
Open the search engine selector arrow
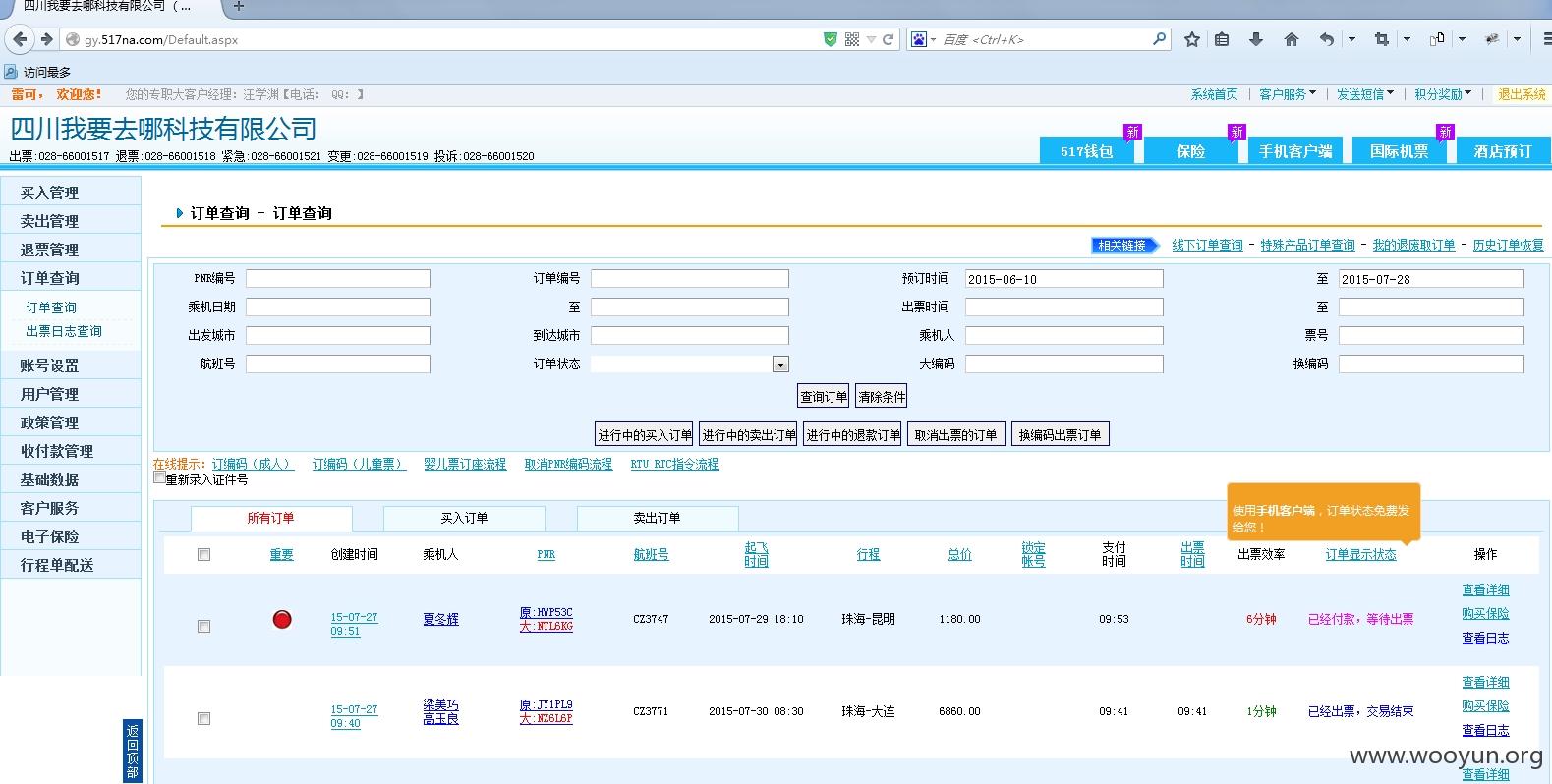[x=933, y=39]
